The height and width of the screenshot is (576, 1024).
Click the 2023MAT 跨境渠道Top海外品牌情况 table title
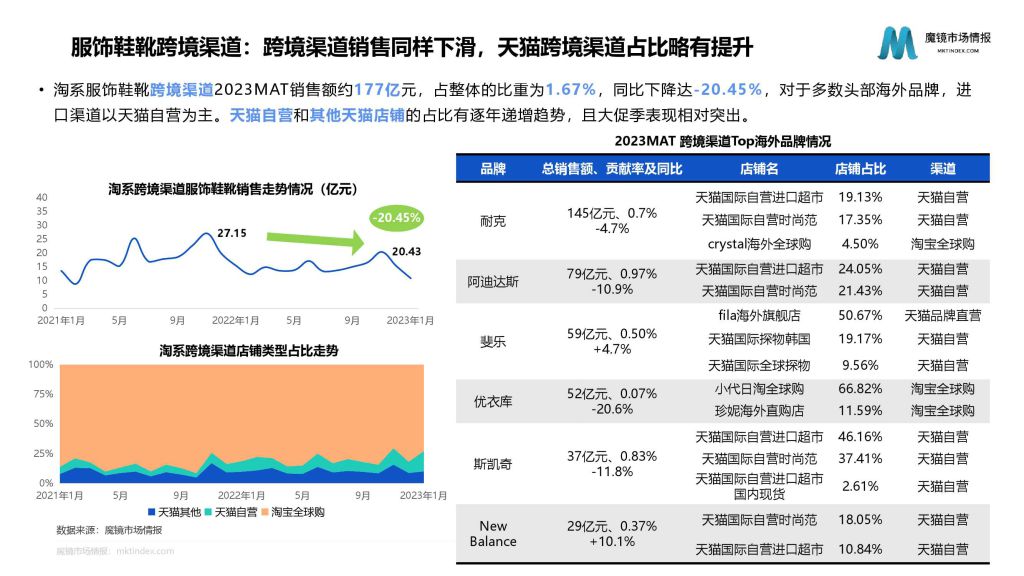click(x=722, y=141)
